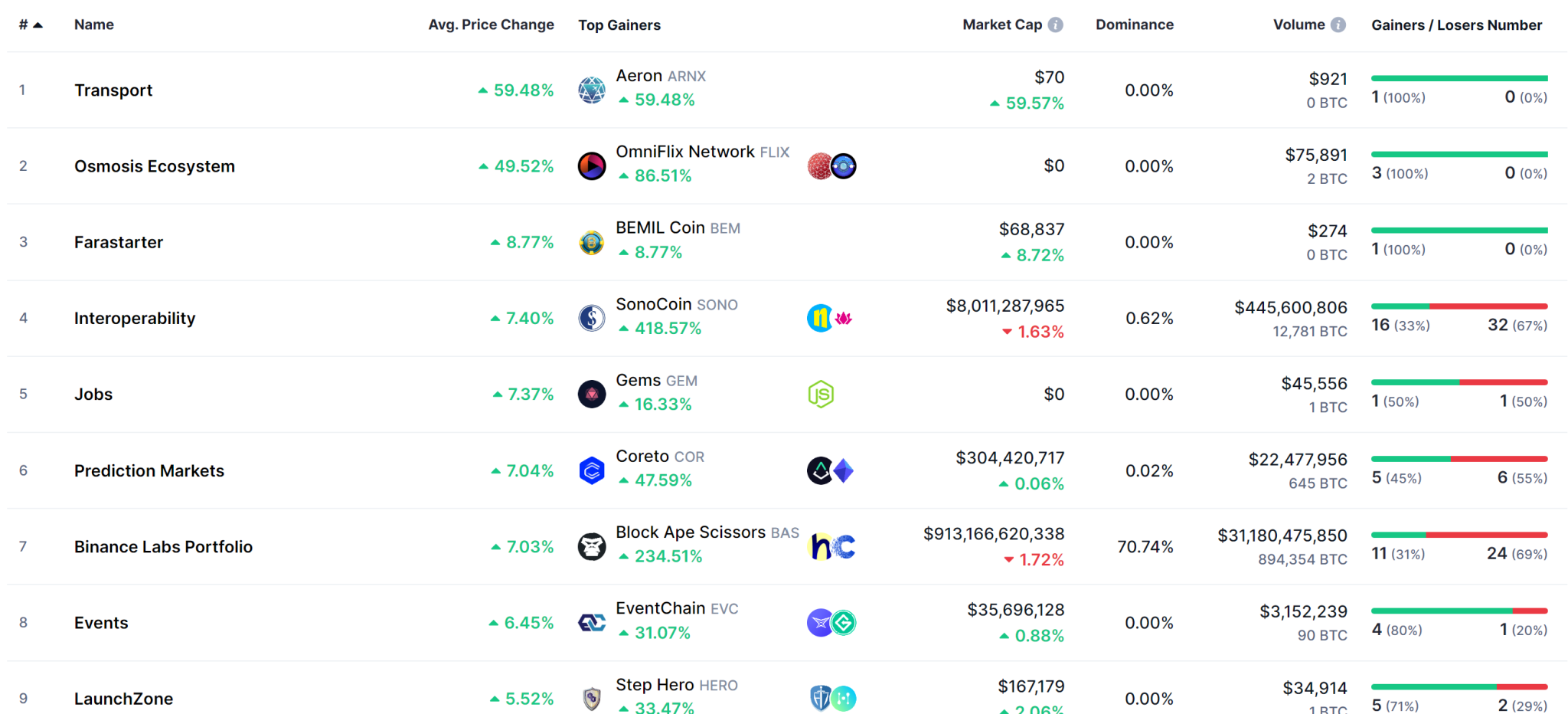
Task: Click the Step Hero shield icon
Action: [x=591, y=699]
